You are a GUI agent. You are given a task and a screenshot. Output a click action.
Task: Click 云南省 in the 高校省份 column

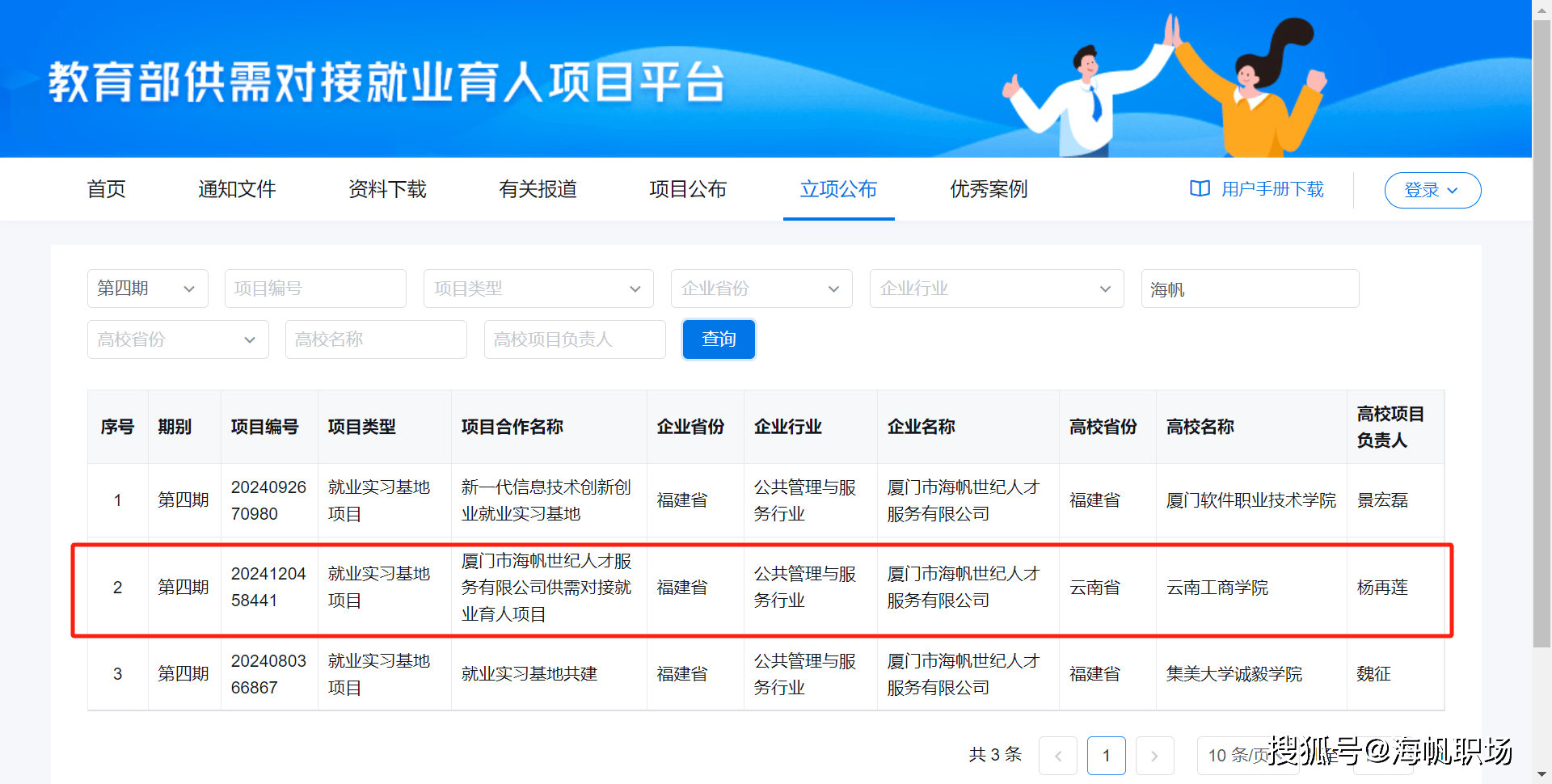(x=1095, y=588)
